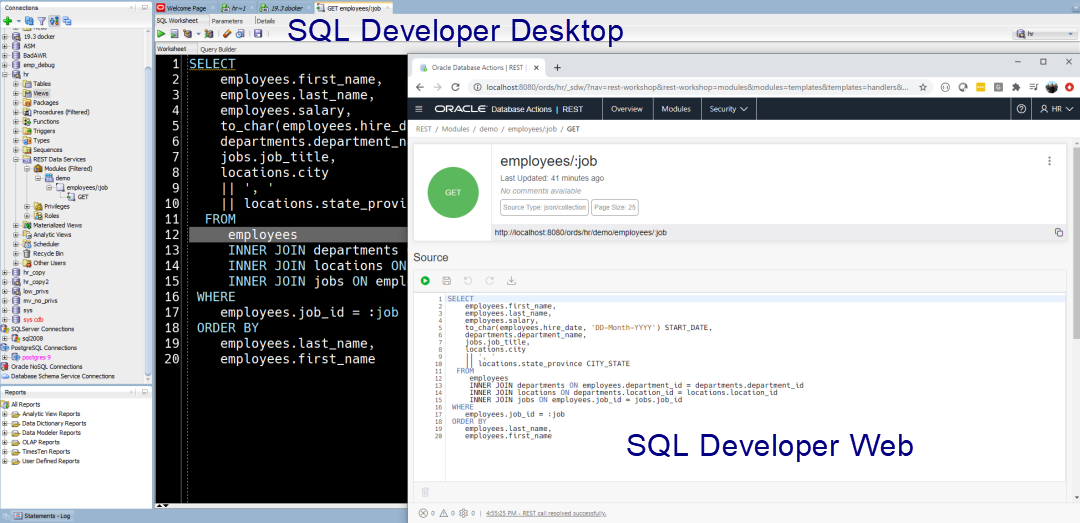This screenshot has width=1080, height=523.
Task: Switch to the Welcome Page tab
Action: (185, 8)
